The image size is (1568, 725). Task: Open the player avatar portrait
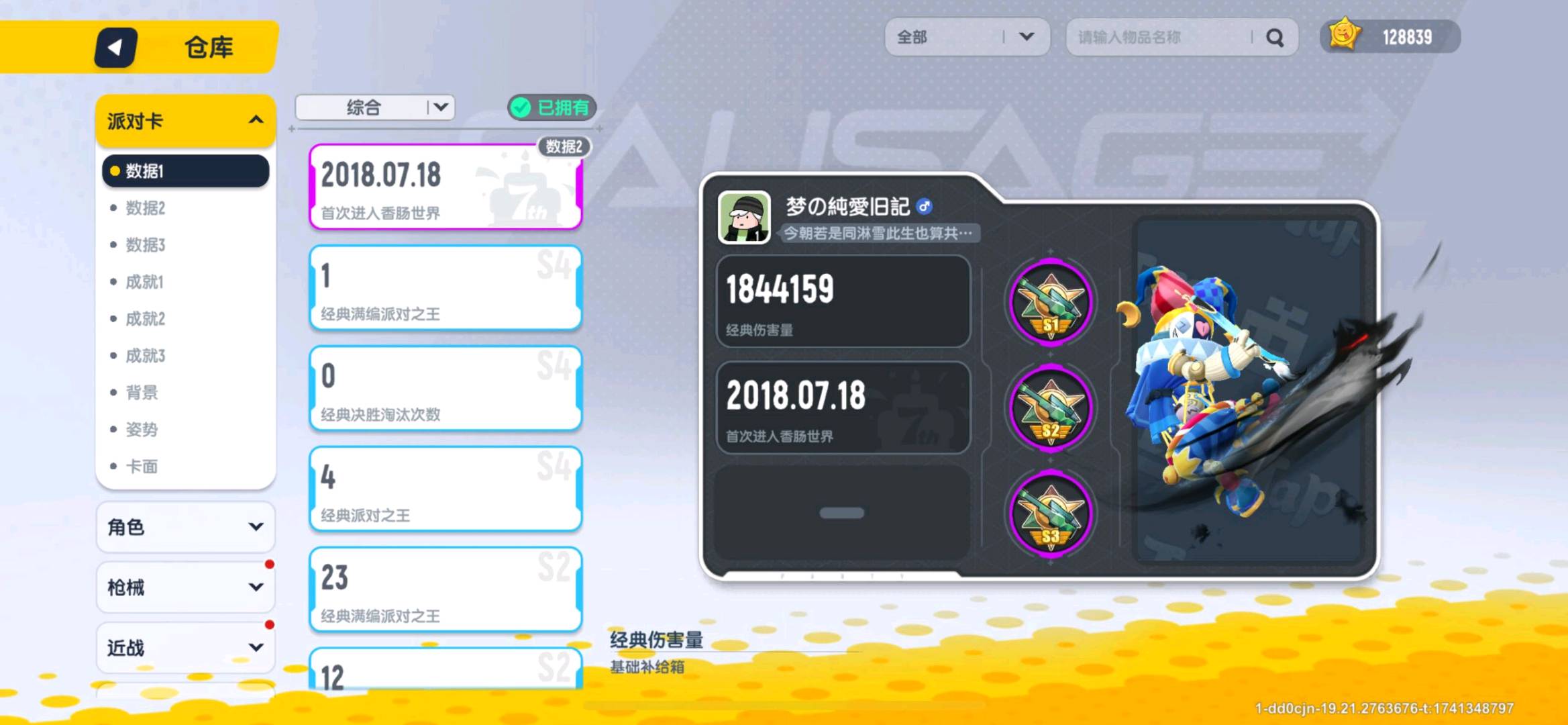pyautogui.click(x=743, y=217)
